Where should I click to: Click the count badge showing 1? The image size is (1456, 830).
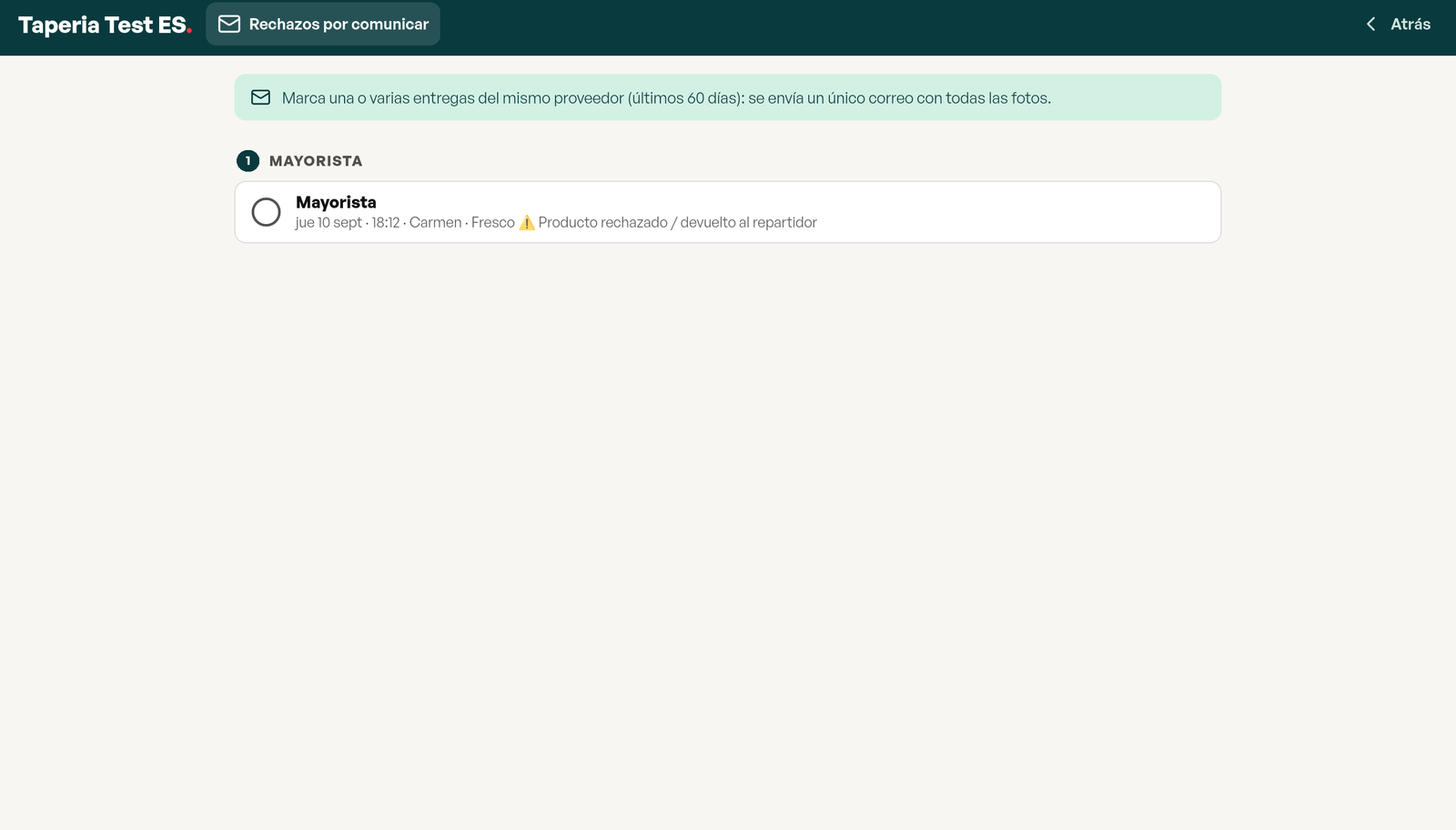(x=248, y=161)
